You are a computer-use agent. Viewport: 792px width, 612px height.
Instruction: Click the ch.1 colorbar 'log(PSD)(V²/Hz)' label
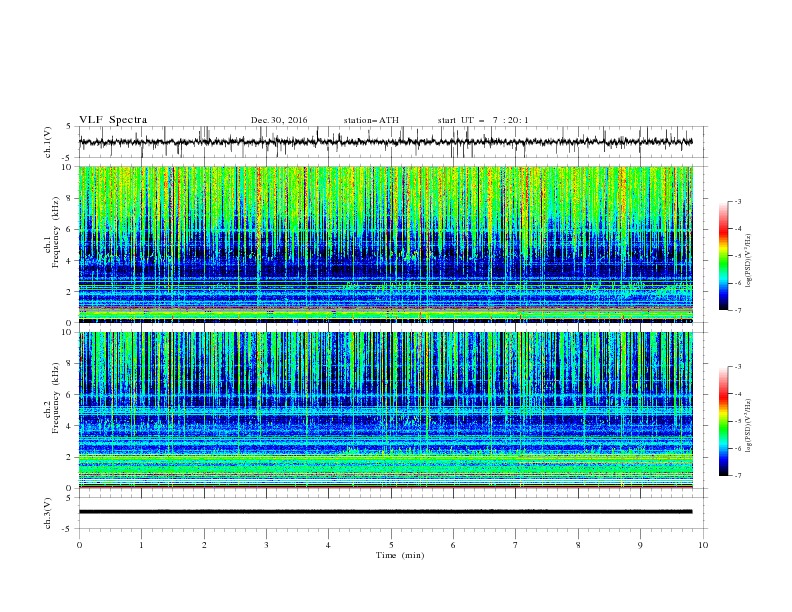tap(748, 261)
